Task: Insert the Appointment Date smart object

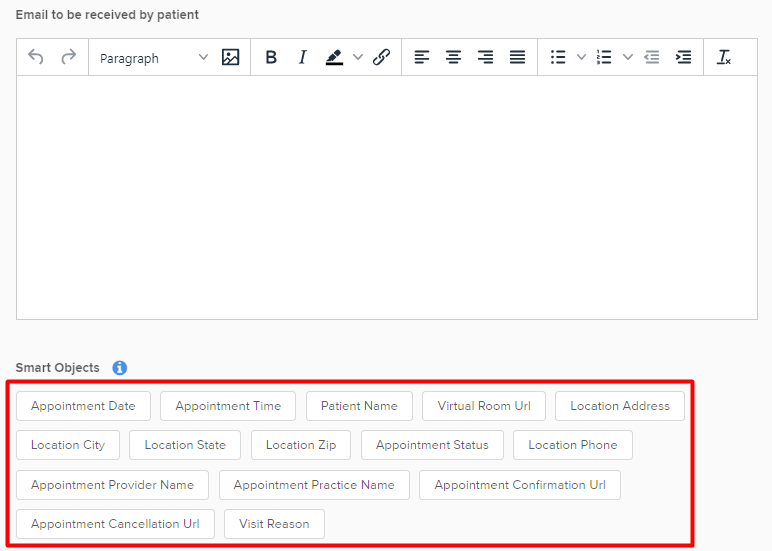Action: tap(83, 406)
